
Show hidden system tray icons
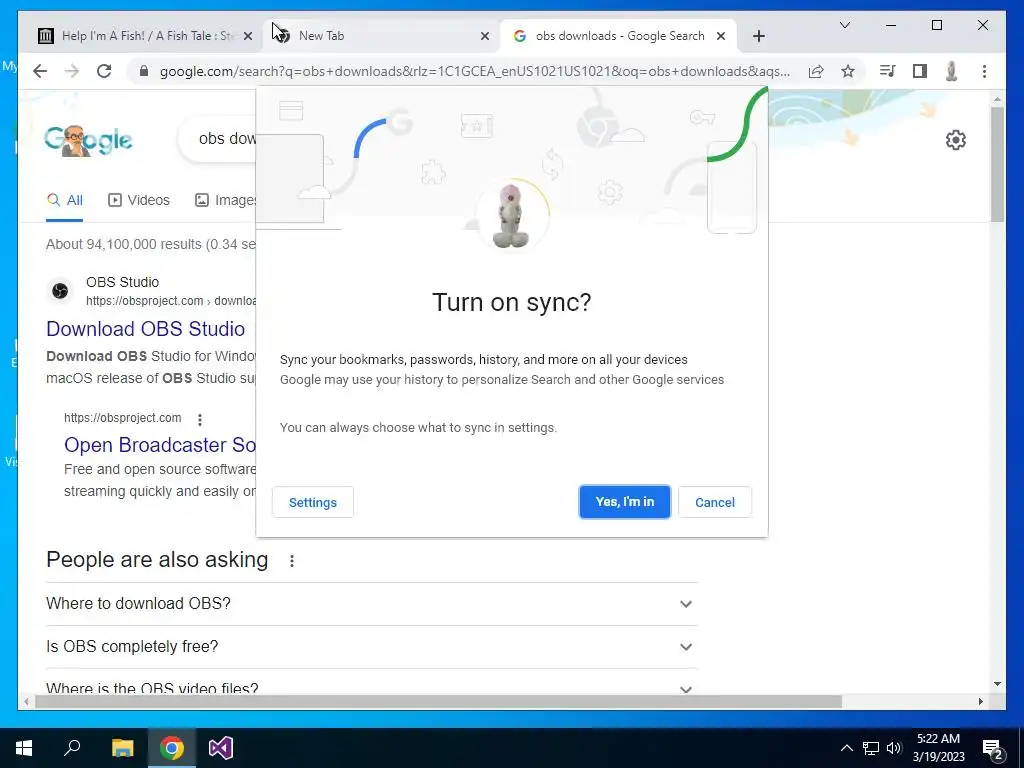846,748
